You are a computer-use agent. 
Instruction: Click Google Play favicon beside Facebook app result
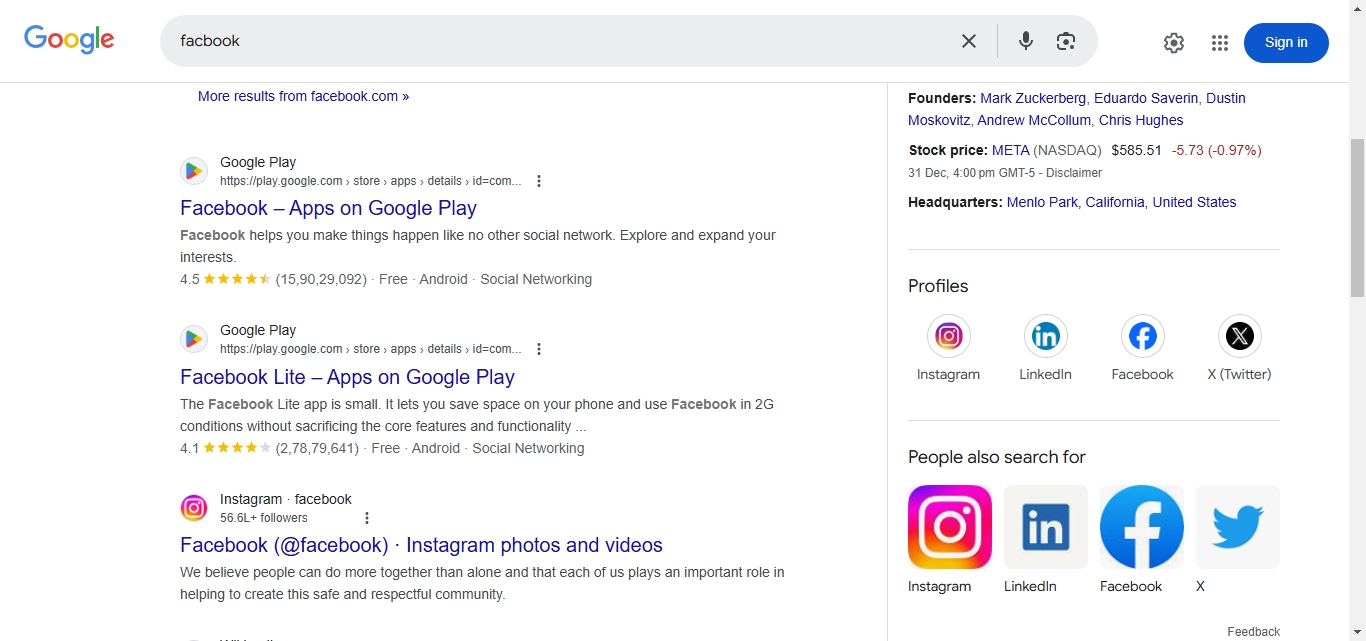coord(194,171)
